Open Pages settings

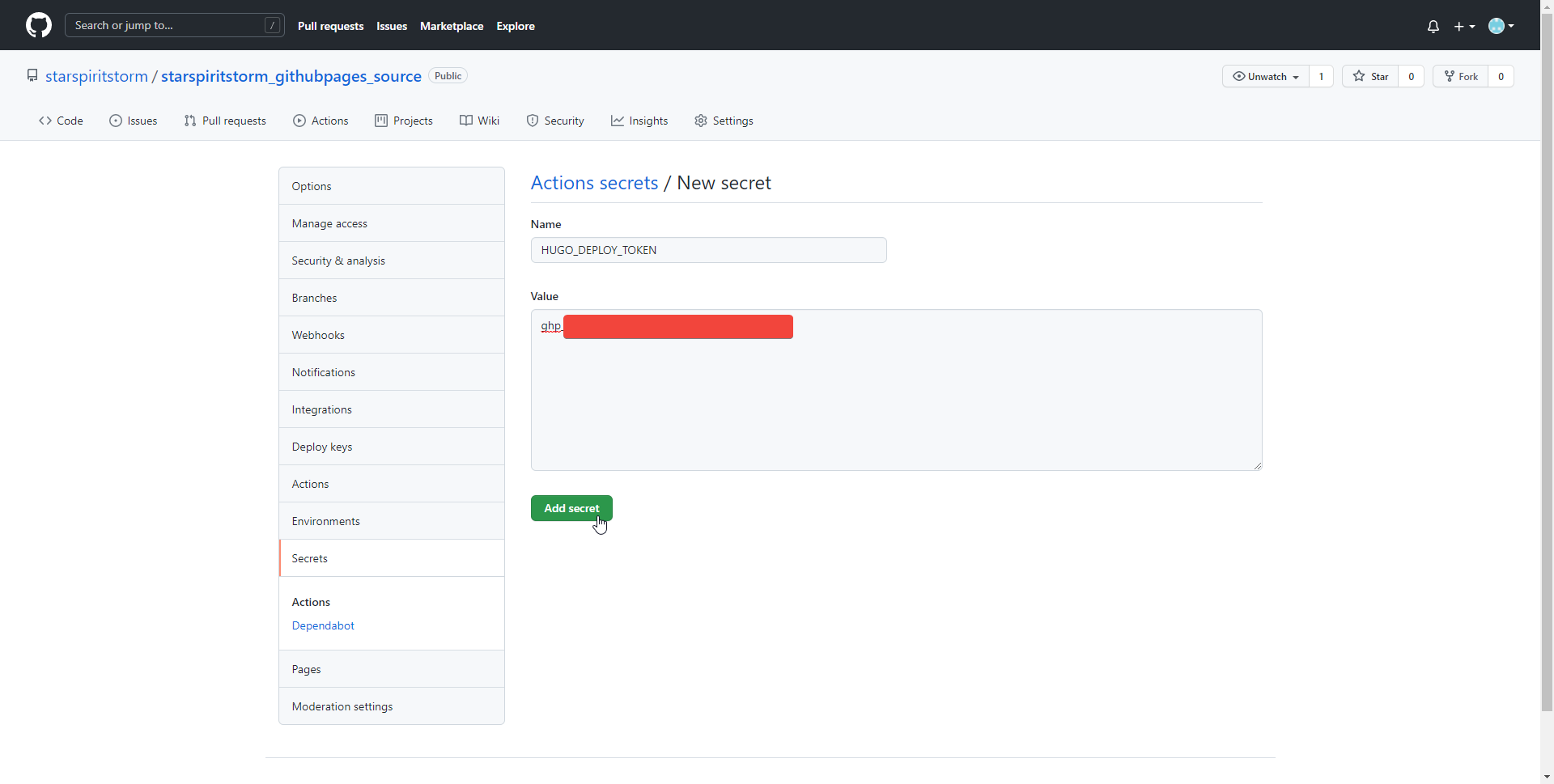[392, 669]
